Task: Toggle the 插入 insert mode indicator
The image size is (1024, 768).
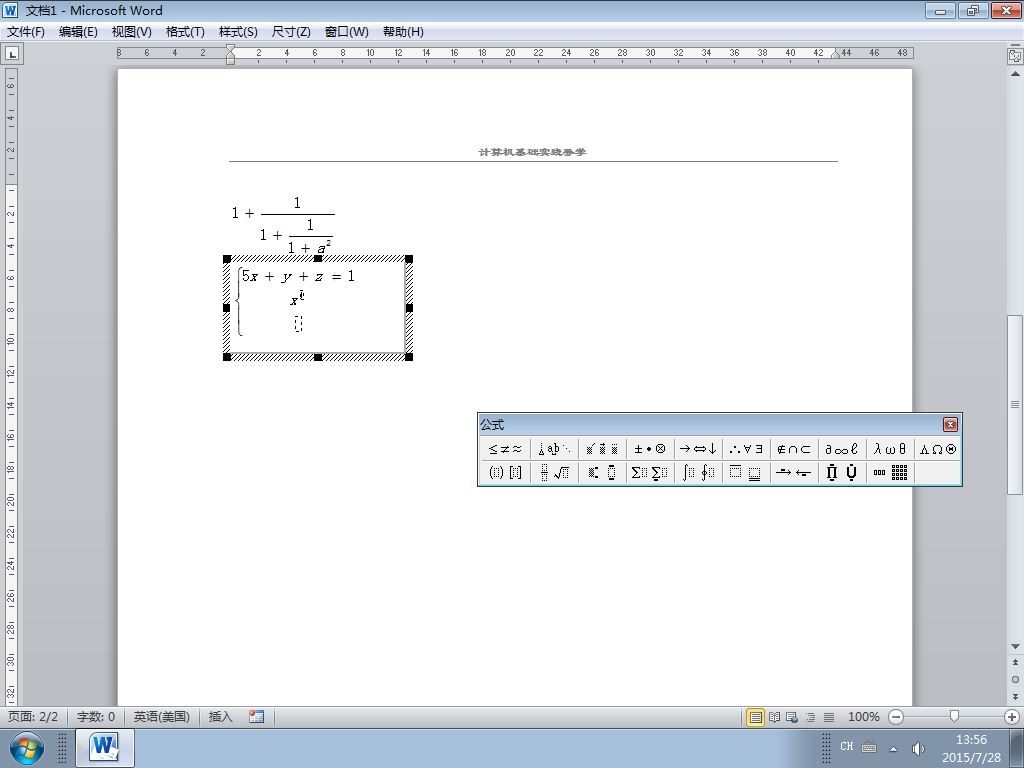Action: tap(220, 717)
